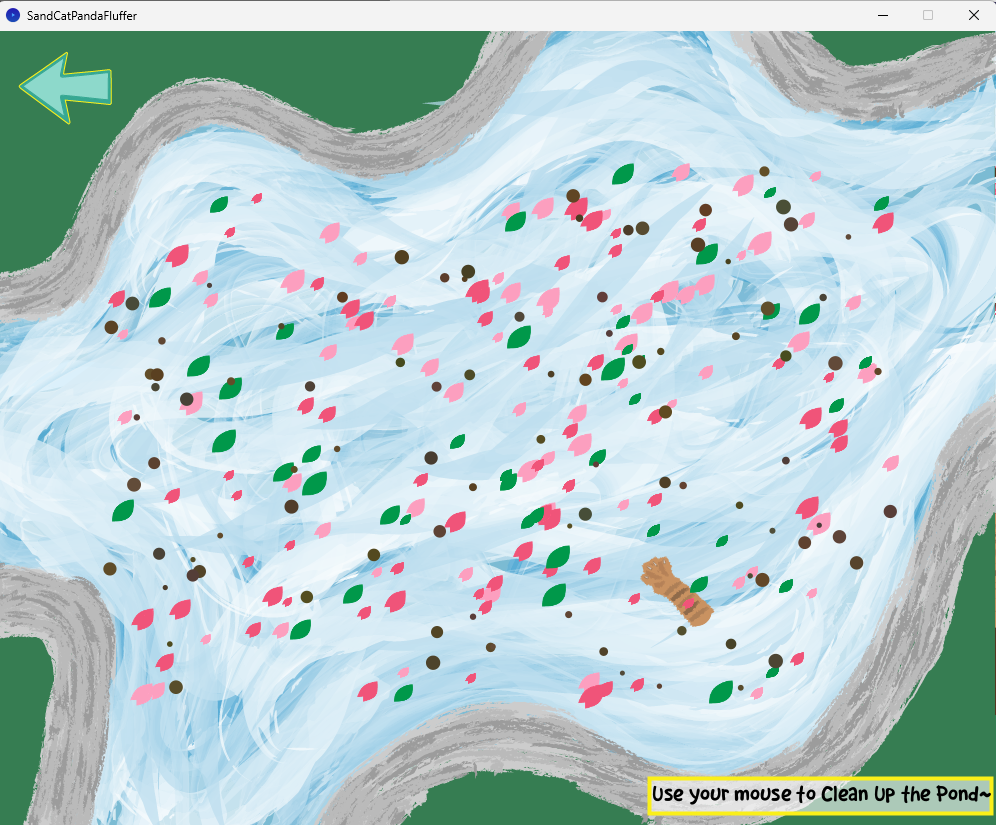The width and height of the screenshot is (996, 825).
Task: Click the orange tabby cat paw
Action: coord(676,591)
